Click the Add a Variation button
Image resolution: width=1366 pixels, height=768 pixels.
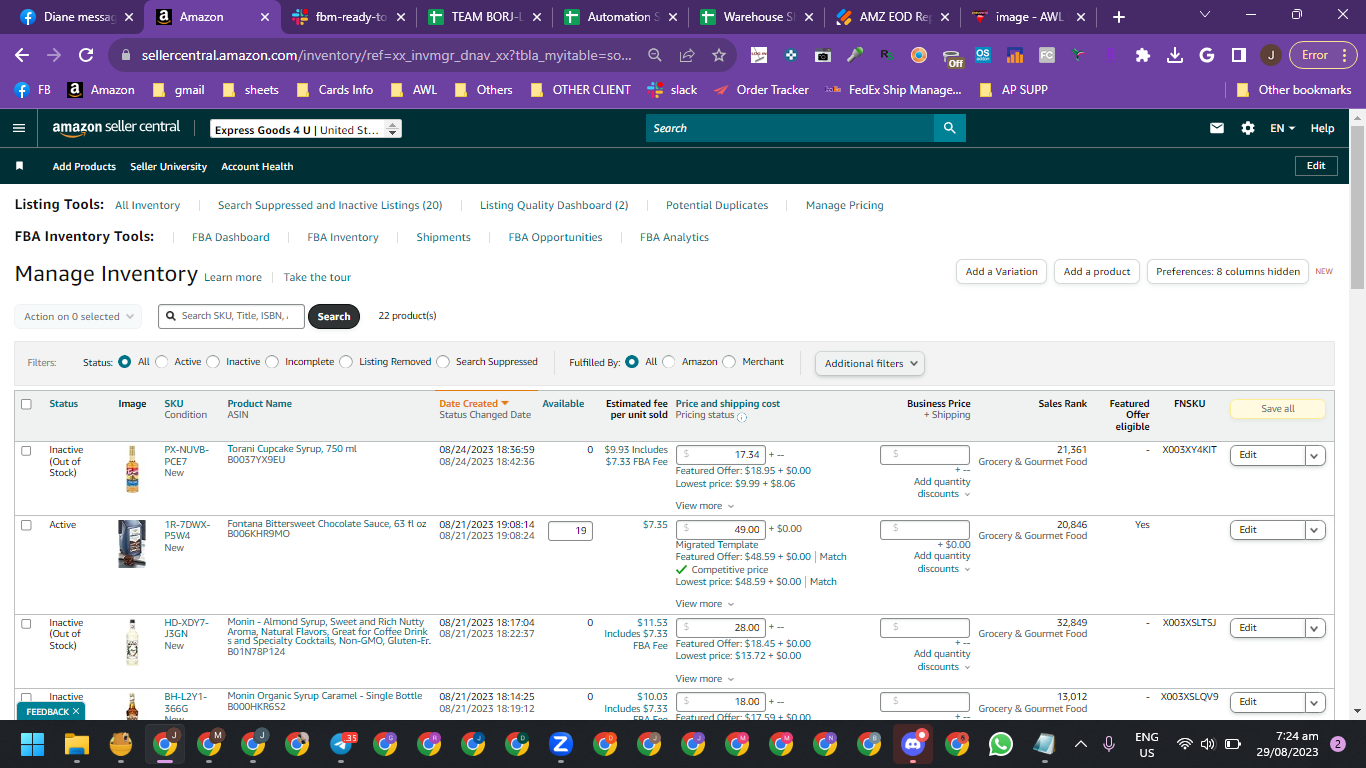[1001, 271]
